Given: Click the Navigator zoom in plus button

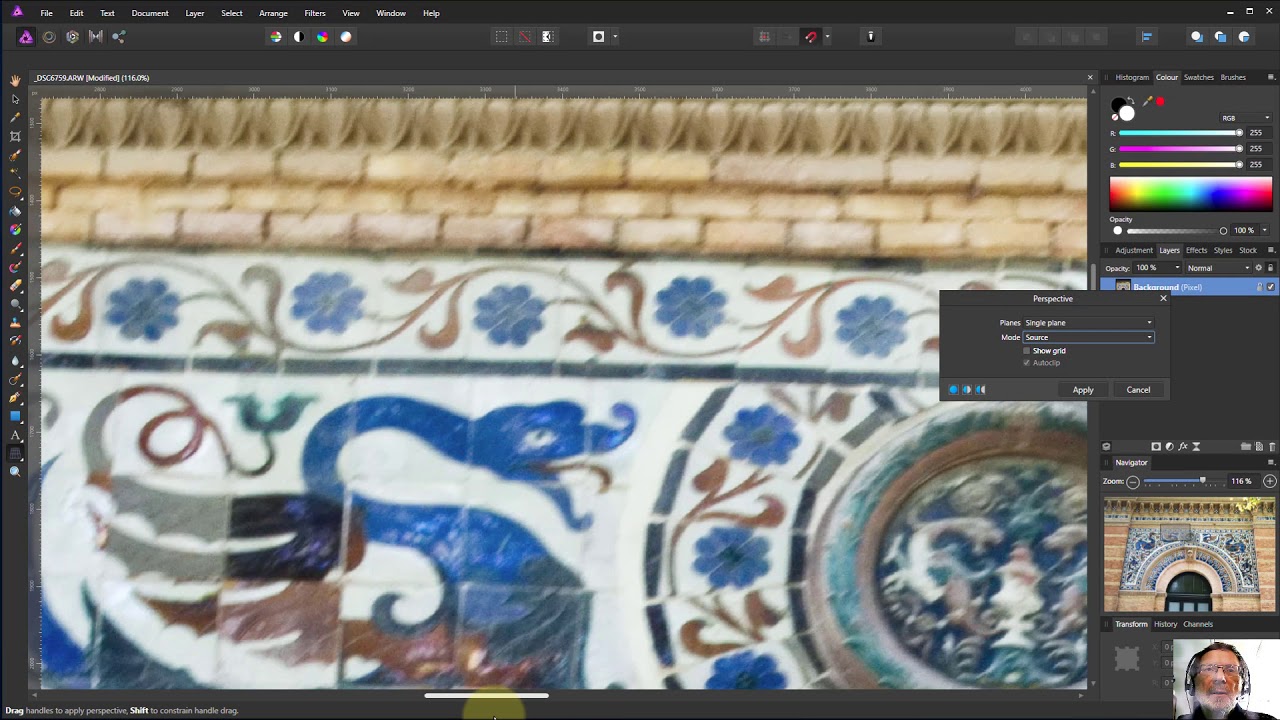Looking at the screenshot, I should [x=1269, y=481].
